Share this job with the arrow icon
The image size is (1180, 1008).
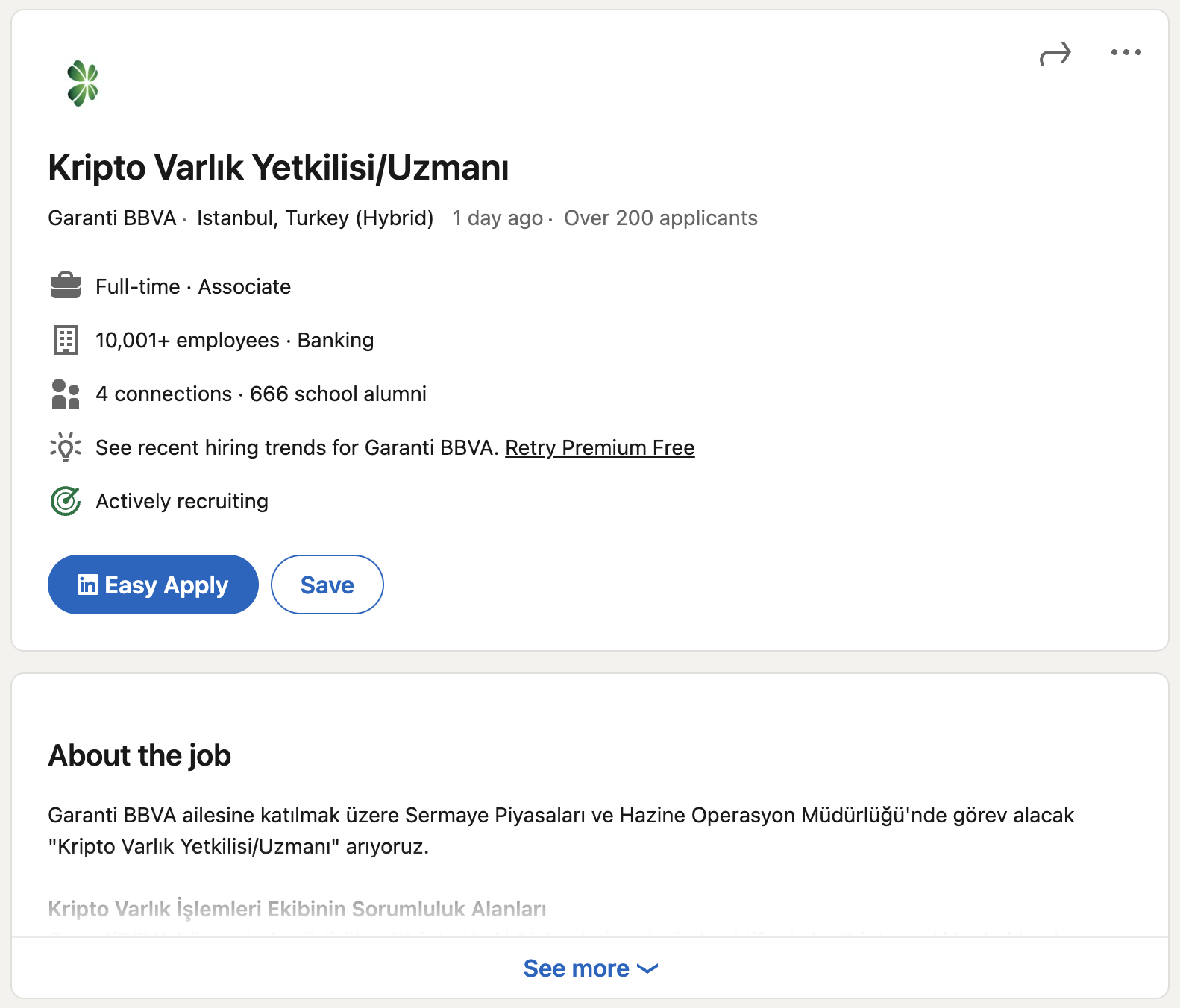point(1055,53)
